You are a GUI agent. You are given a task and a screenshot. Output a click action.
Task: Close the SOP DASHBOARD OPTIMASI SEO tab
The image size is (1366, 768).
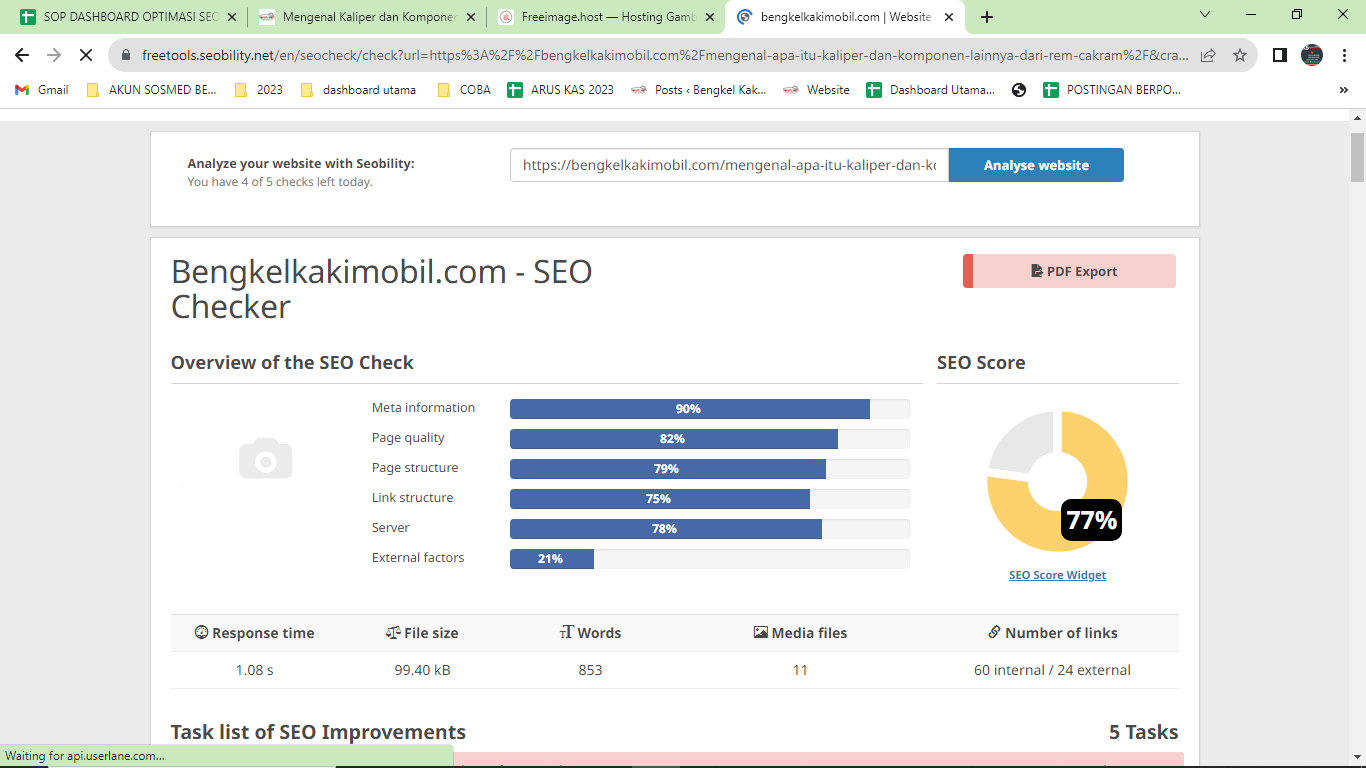pos(232,17)
